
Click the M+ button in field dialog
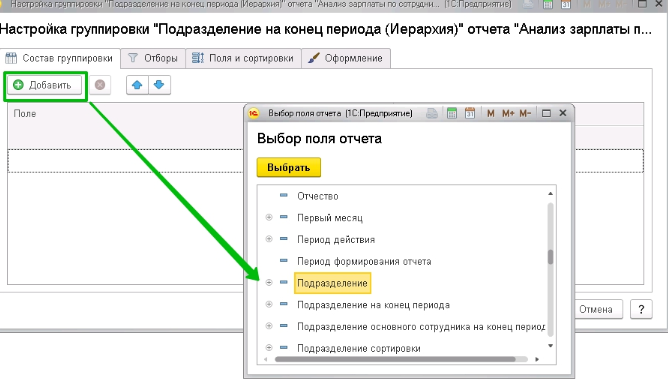(508, 113)
